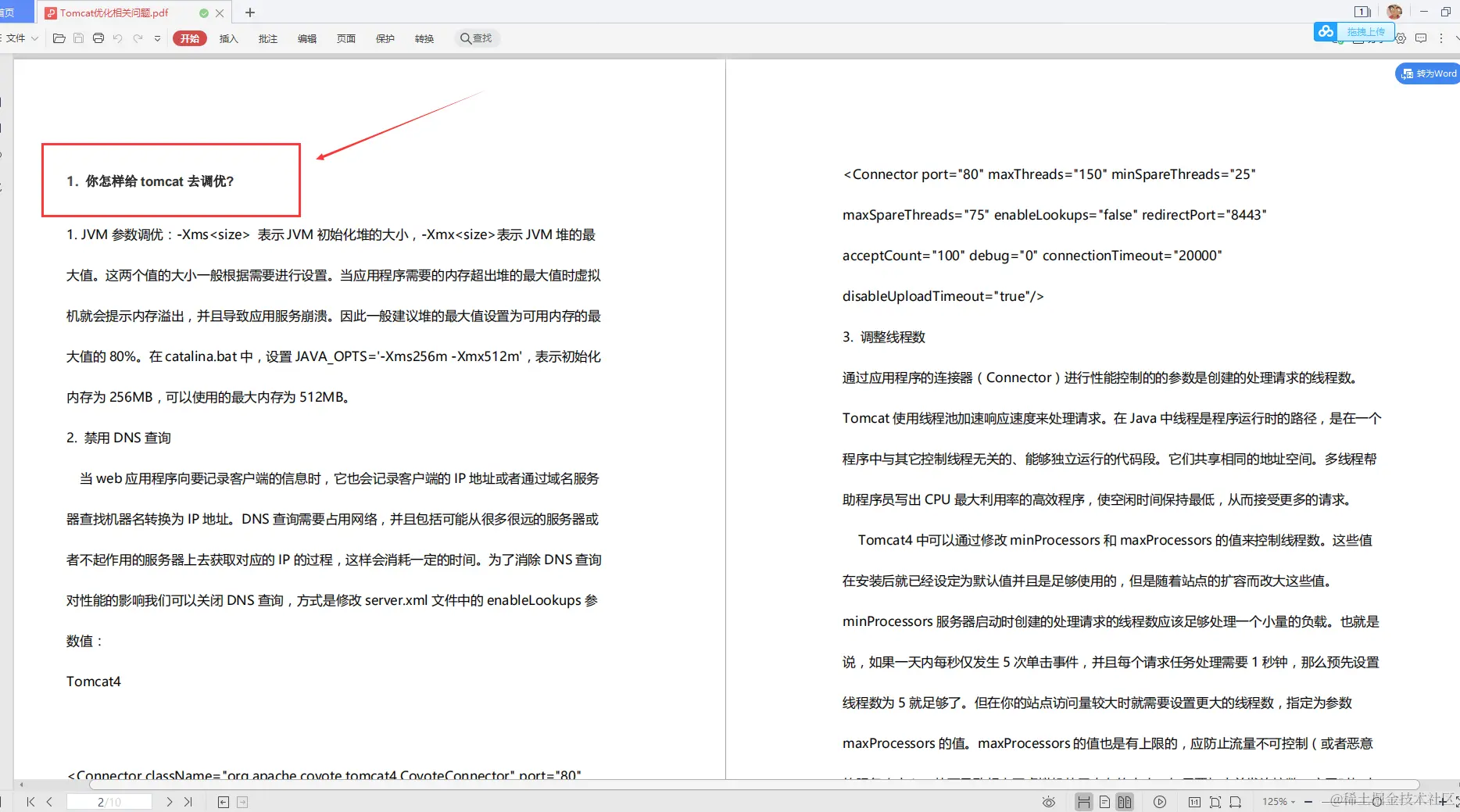Click the cloud sync status check icon
Image resolution: width=1460 pixels, height=812 pixels.
204,13
